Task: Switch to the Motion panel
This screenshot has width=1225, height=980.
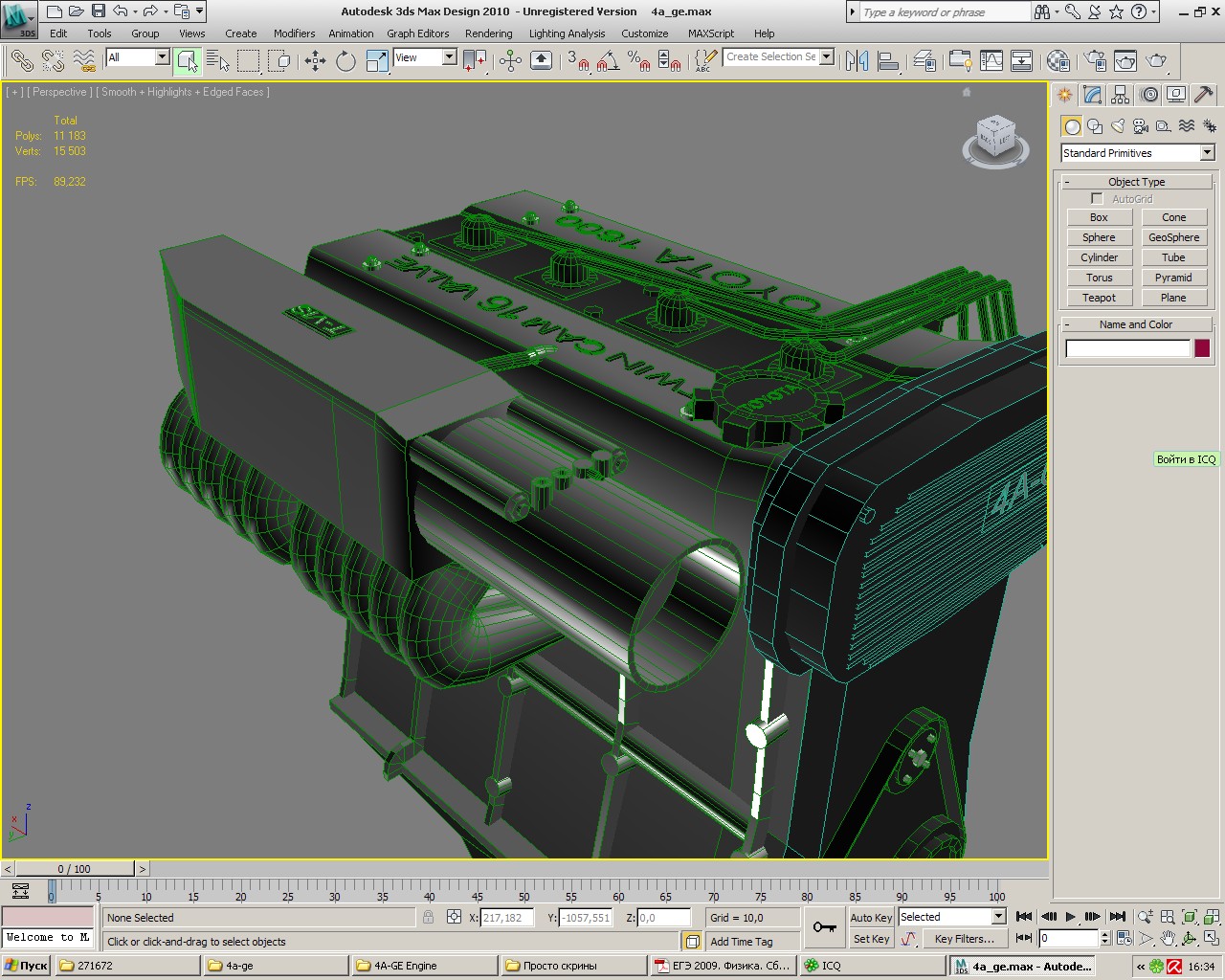Action: (1148, 95)
